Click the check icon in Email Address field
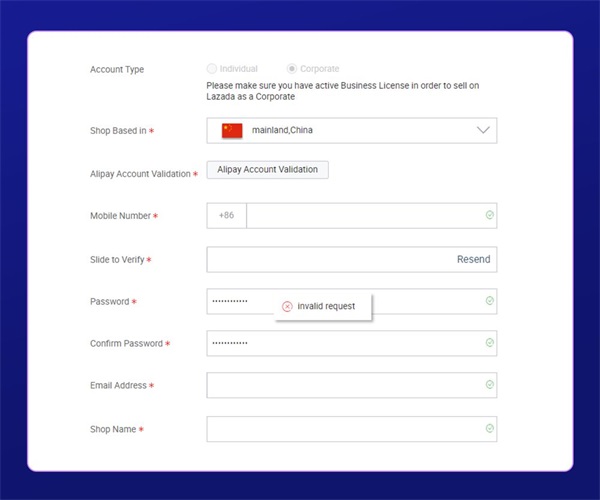 pyautogui.click(x=489, y=385)
